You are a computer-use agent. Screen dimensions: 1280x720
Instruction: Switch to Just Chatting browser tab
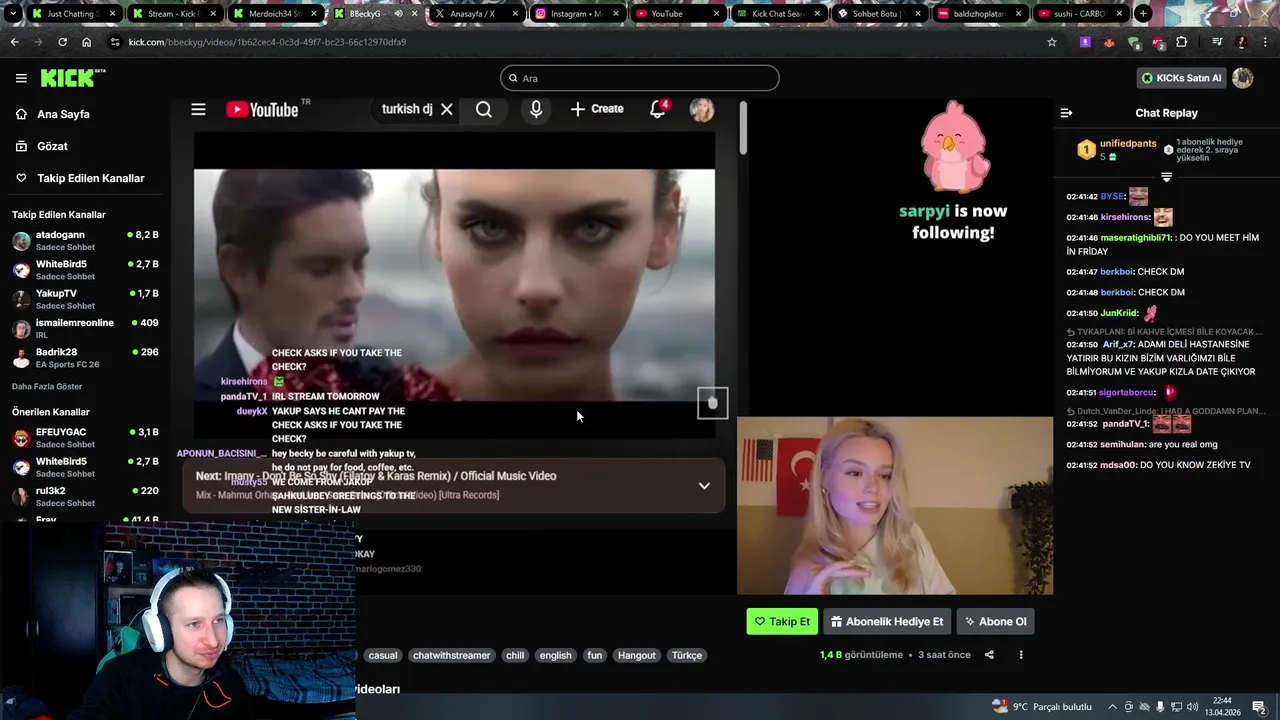tap(72, 14)
